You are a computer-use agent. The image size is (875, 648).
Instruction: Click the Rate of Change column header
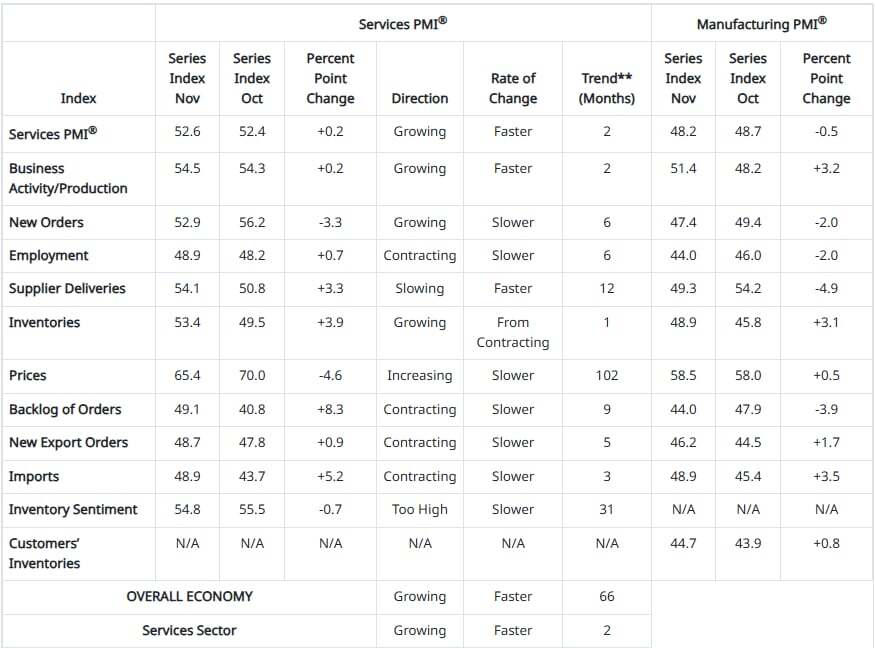click(513, 88)
